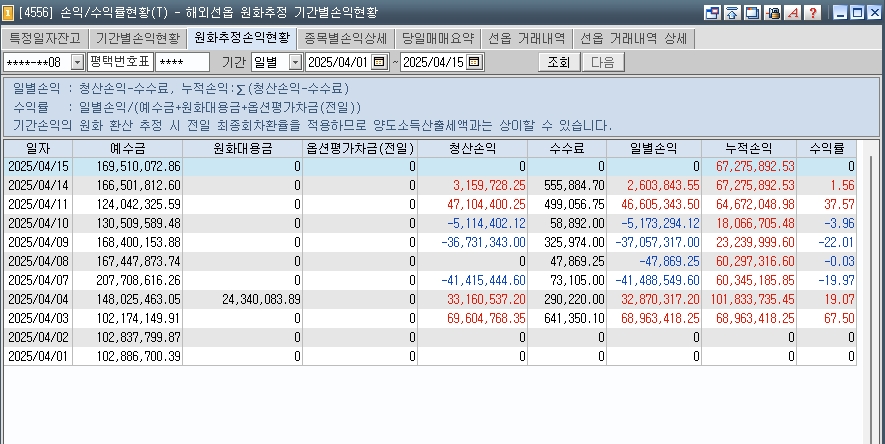This screenshot has height=444, width=885.
Task: Click 원화대용금 value 24,340,083.89
Action: click(x=261, y=300)
